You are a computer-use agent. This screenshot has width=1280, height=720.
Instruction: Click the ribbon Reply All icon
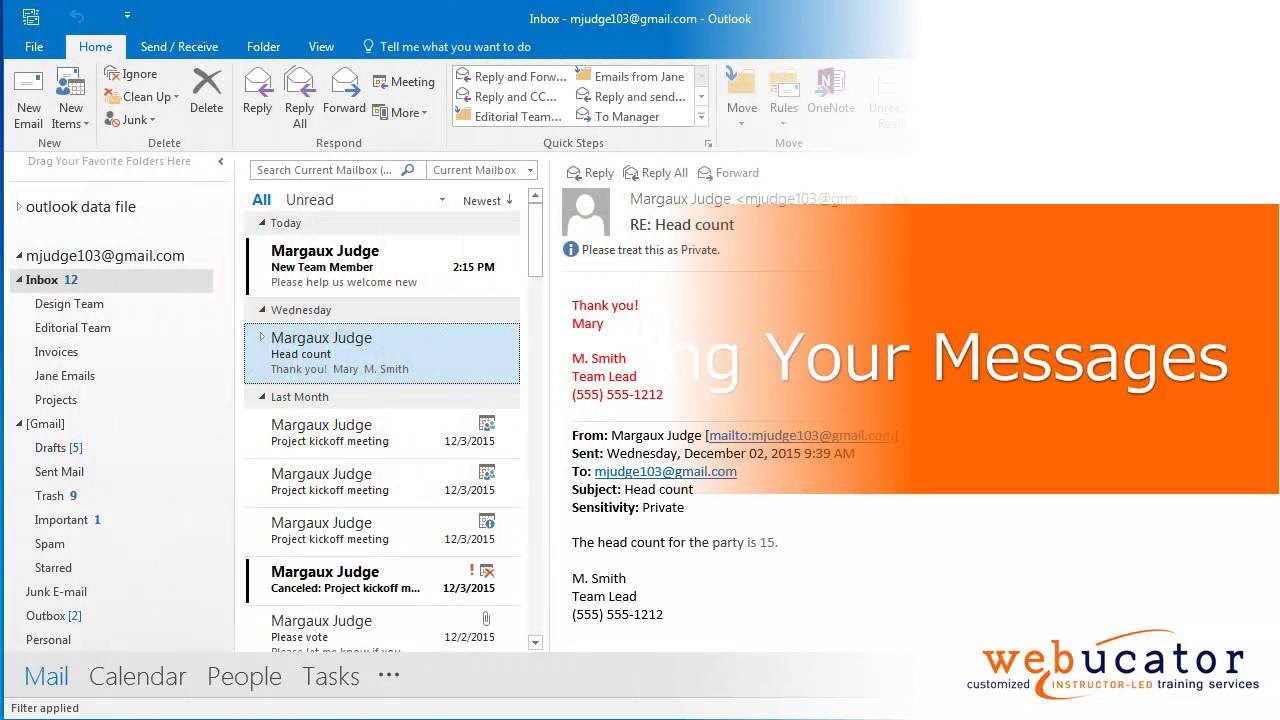click(x=299, y=82)
